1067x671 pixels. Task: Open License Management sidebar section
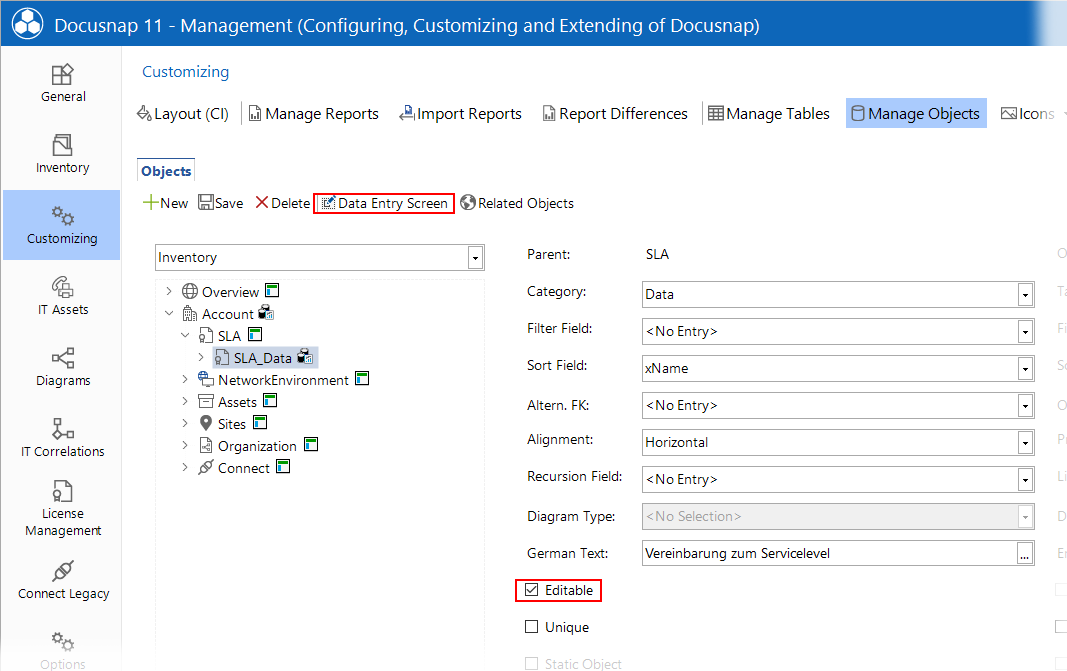click(62, 509)
